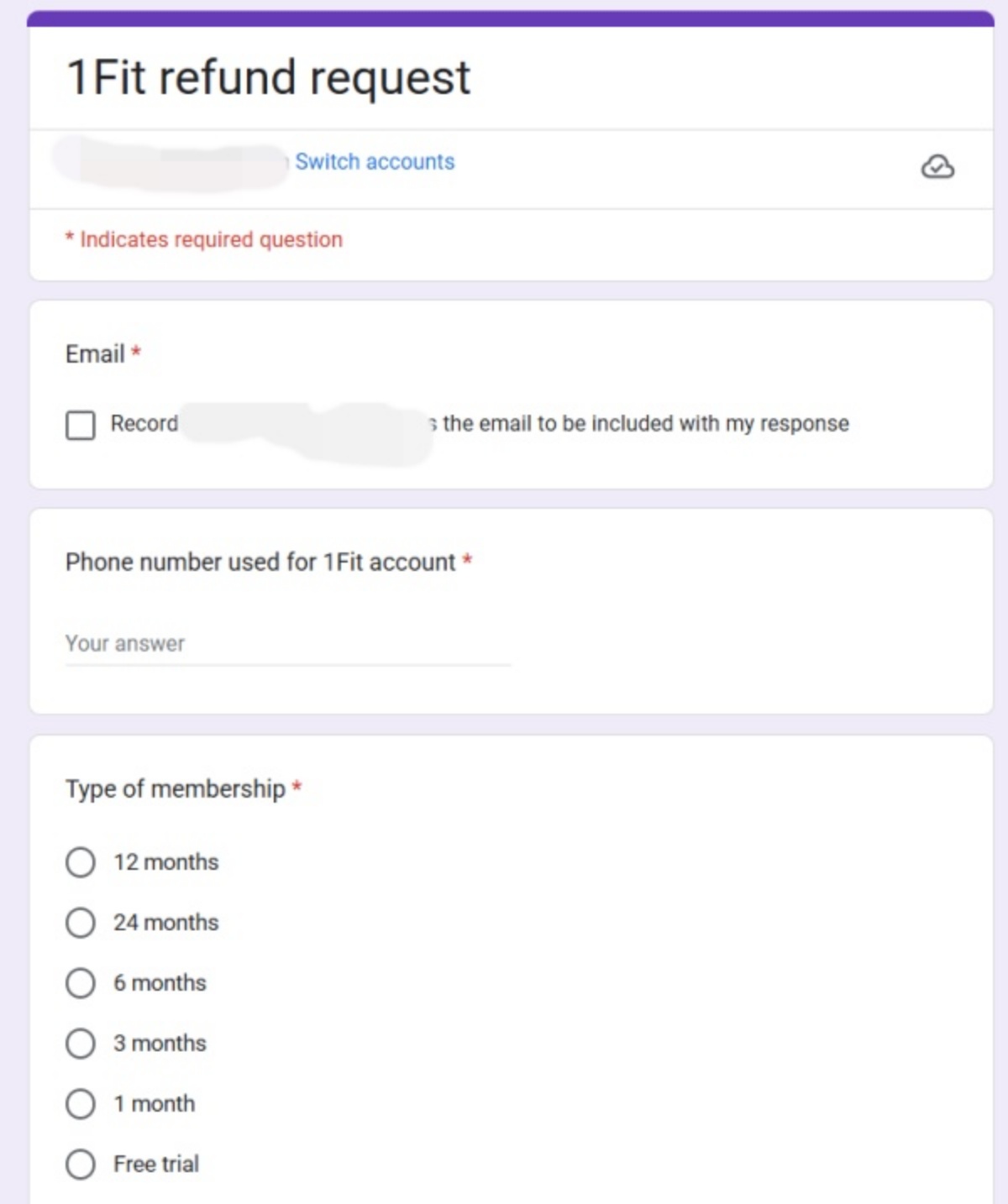The width and height of the screenshot is (1008, 1204).
Task: Click the Email question label
Action: (95, 353)
